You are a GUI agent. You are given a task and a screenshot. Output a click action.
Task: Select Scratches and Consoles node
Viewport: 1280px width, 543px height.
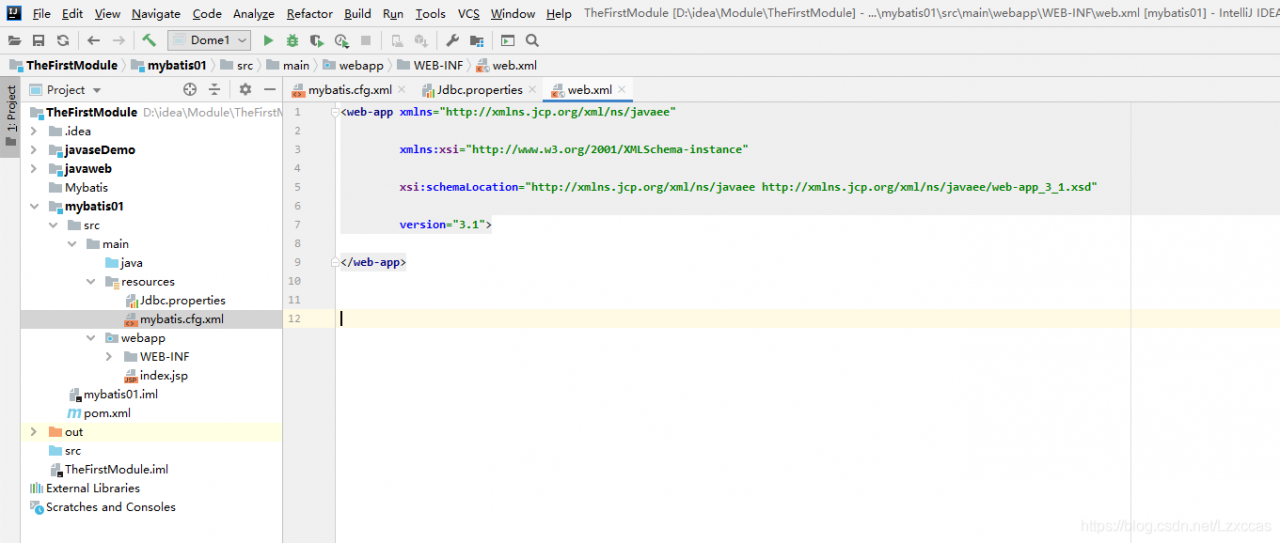click(103, 507)
